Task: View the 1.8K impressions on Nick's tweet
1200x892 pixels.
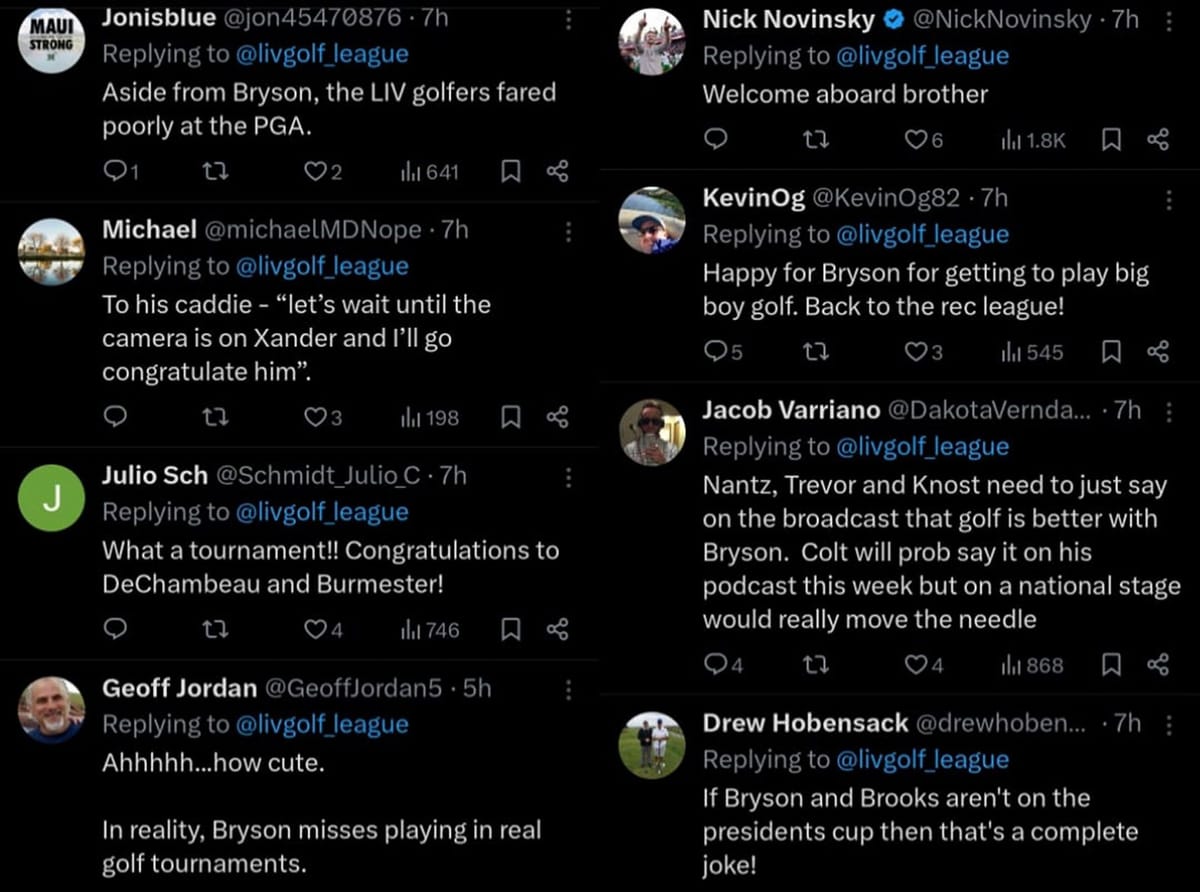Action: [x=1032, y=141]
